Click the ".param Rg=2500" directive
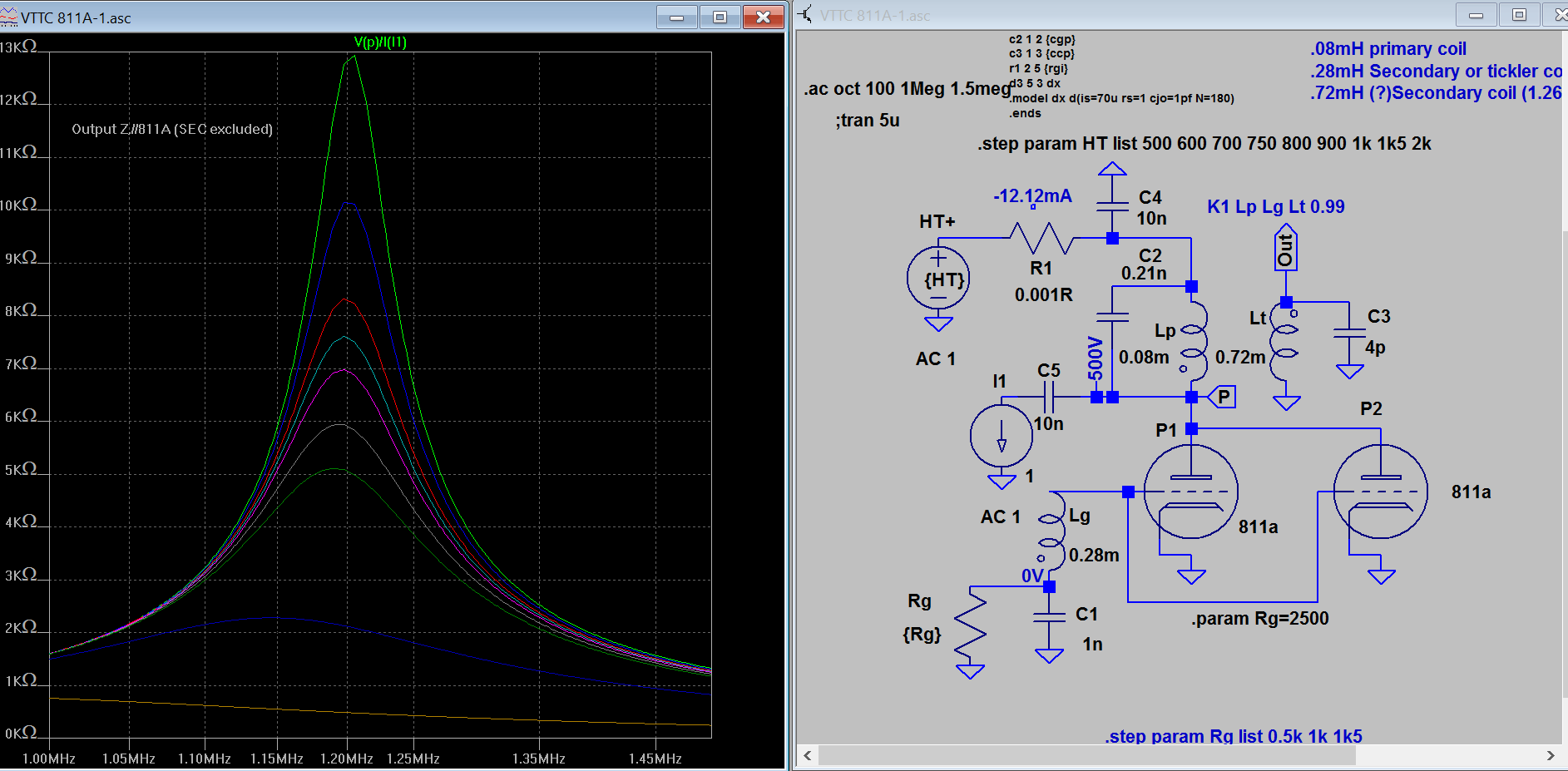Image resolution: width=1568 pixels, height=771 pixels. click(x=1260, y=618)
